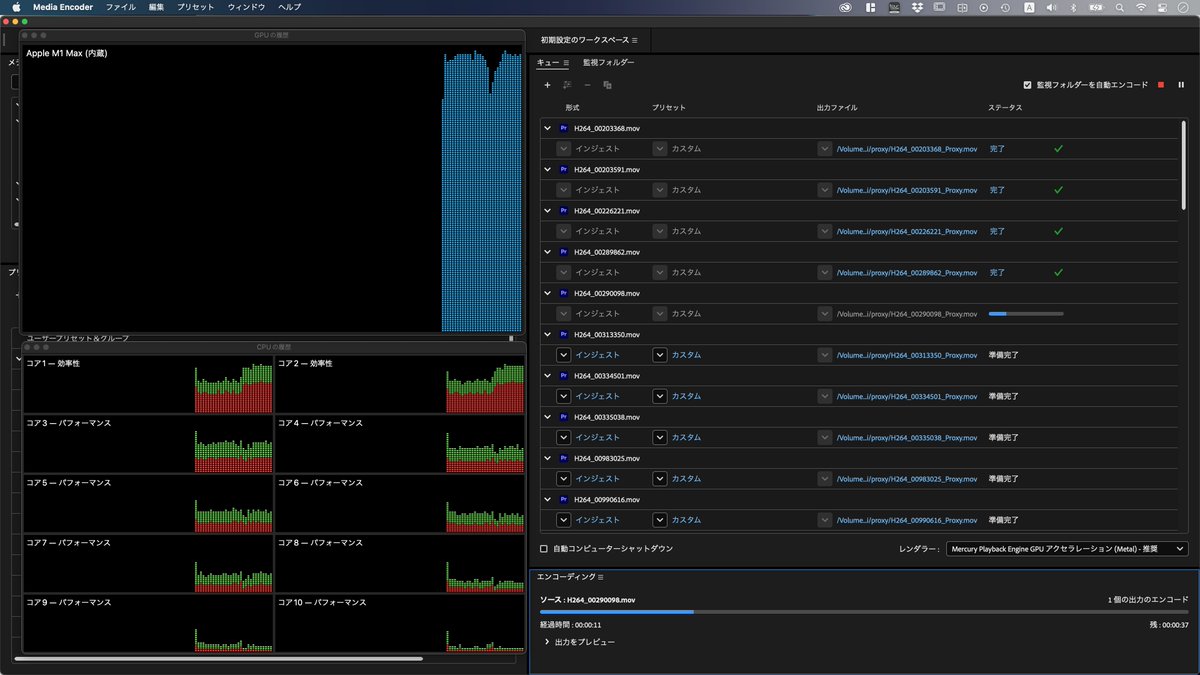Click 完了 status of H264_00203591 output

[x=997, y=190]
